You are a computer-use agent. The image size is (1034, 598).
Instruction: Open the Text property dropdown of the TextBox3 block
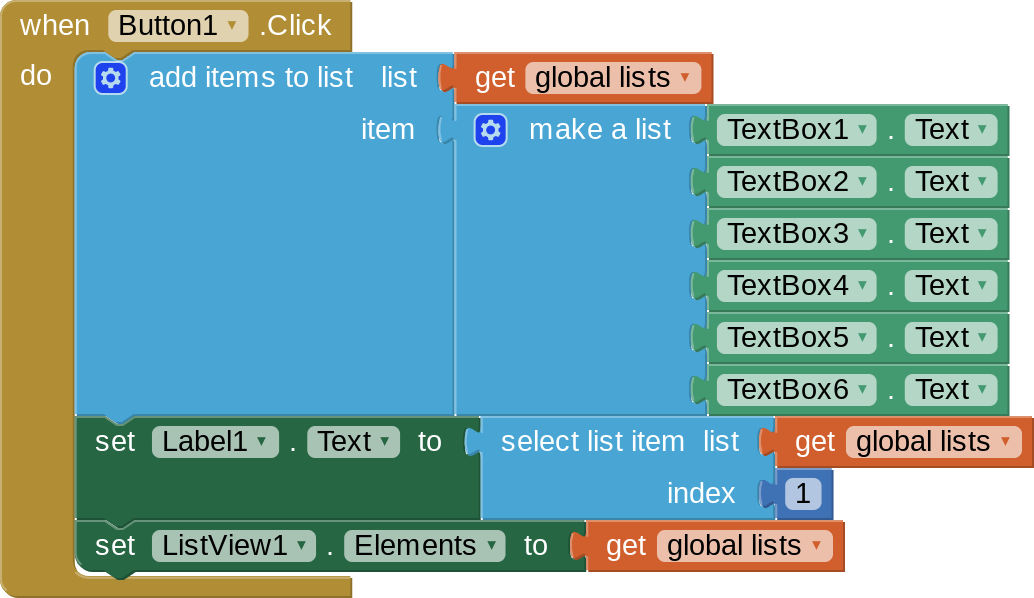tap(951, 234)
